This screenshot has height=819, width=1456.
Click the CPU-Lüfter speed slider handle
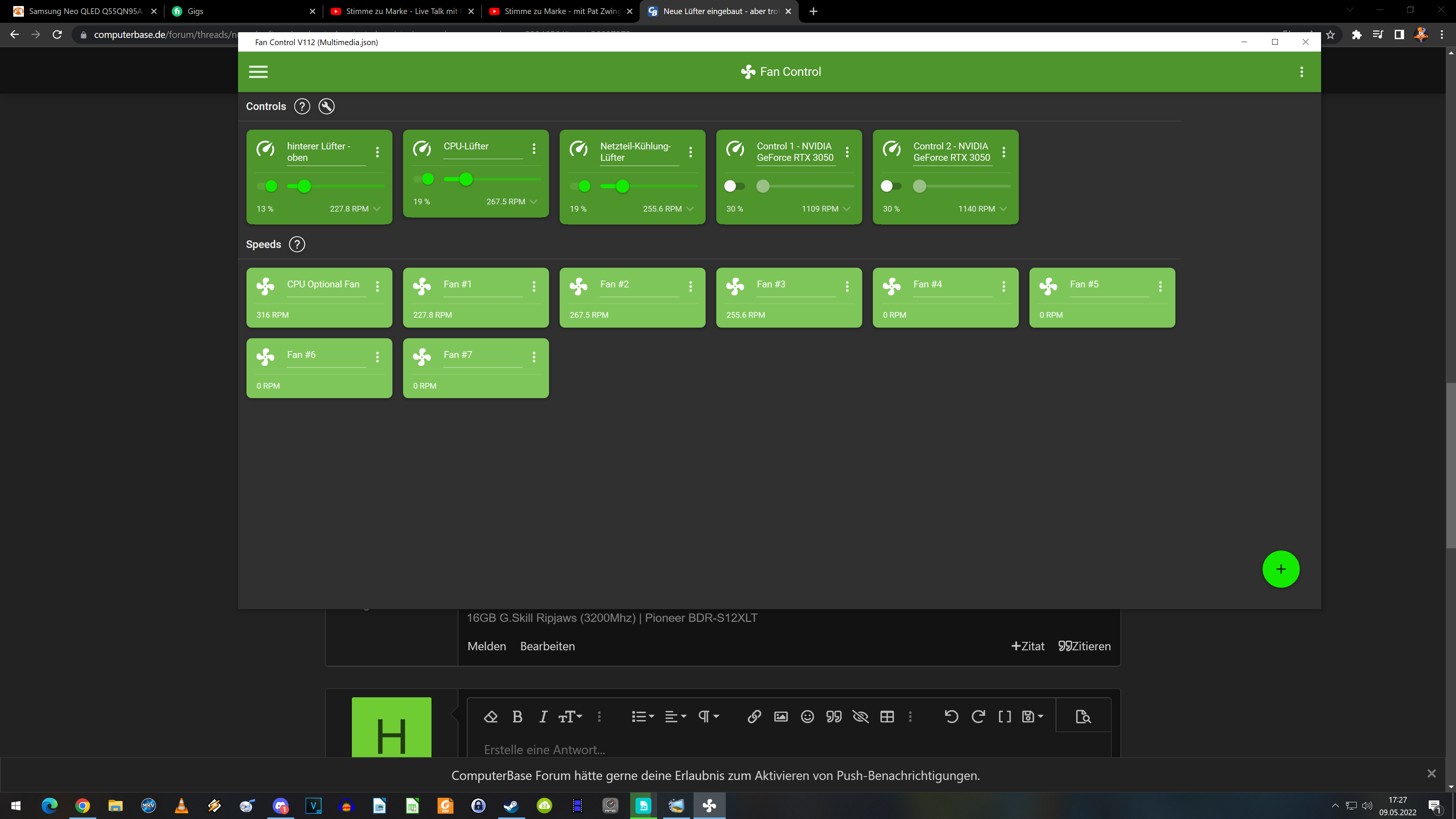(466, 179)
